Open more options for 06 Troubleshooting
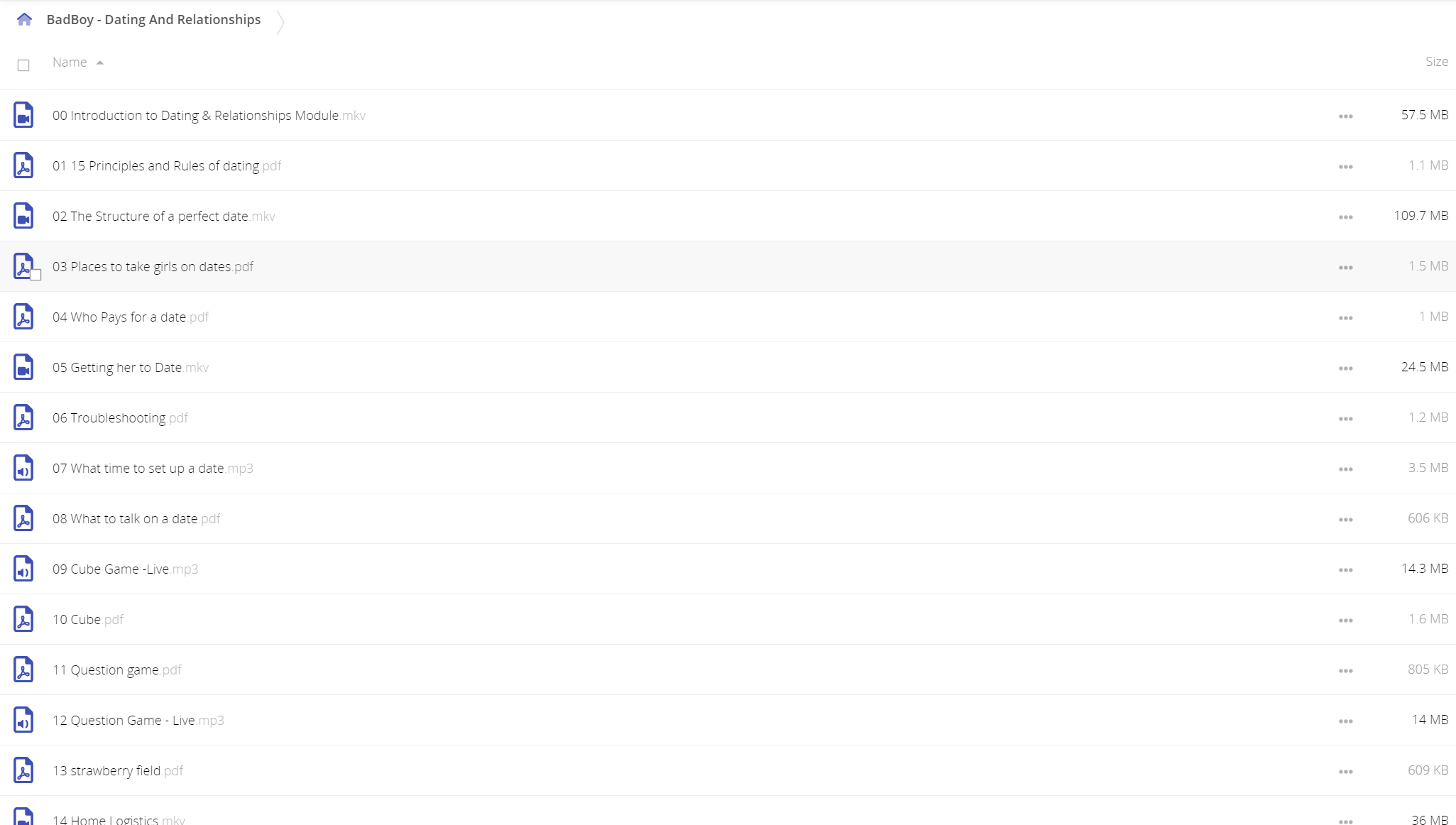 click(1345, 419)
